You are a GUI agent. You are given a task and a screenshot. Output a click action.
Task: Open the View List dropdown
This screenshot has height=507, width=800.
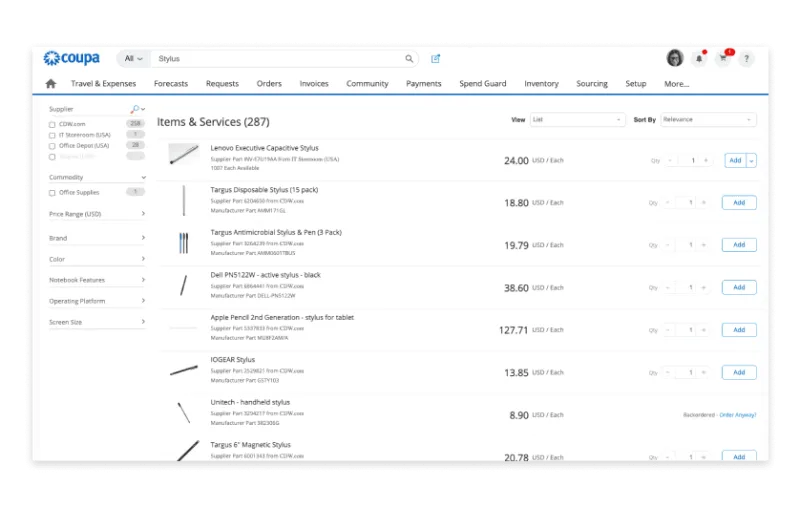[x=577, y=119]
